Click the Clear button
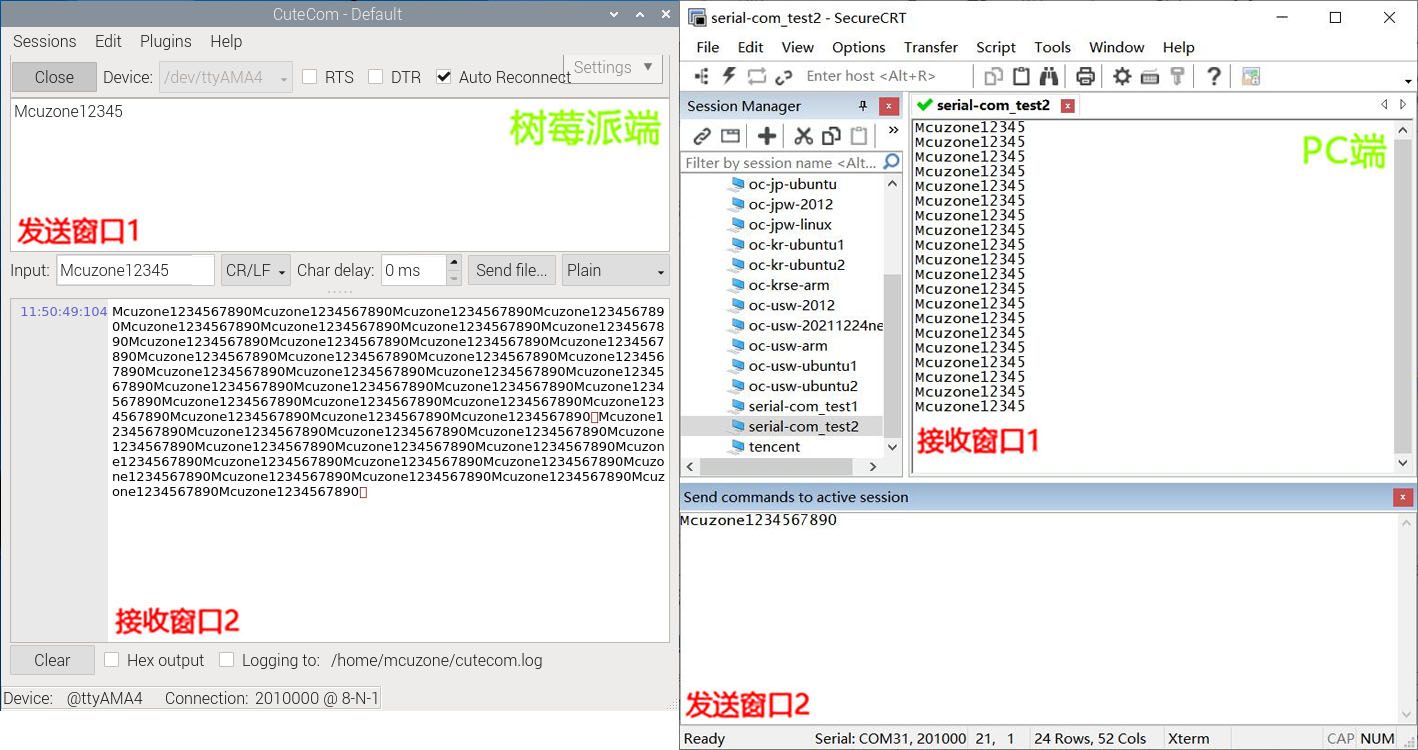The height and width of the screenshot is (750, 1418). pos(52,660)
